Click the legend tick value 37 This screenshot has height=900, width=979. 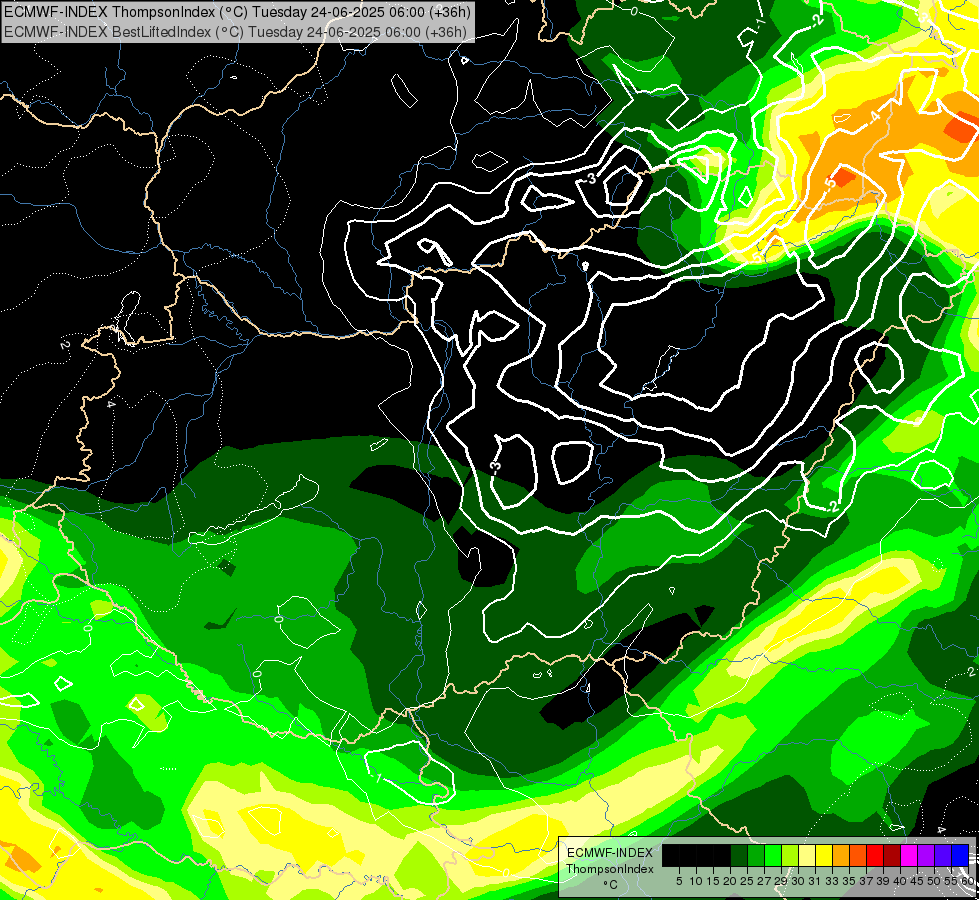[866, 881]
